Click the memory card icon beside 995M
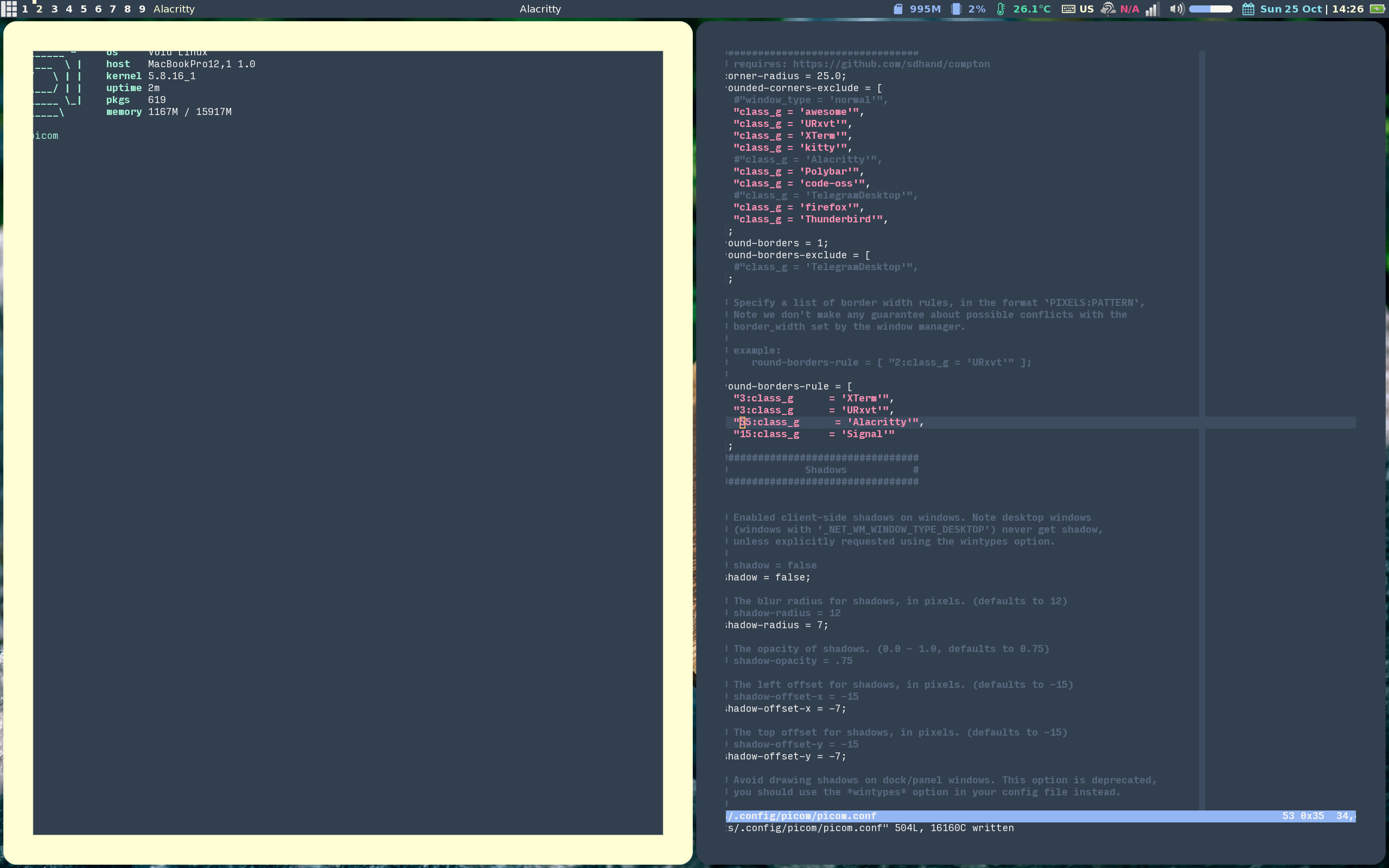Image resolution: width=1389 pixels, height=868 pixels. pos(899,9)
